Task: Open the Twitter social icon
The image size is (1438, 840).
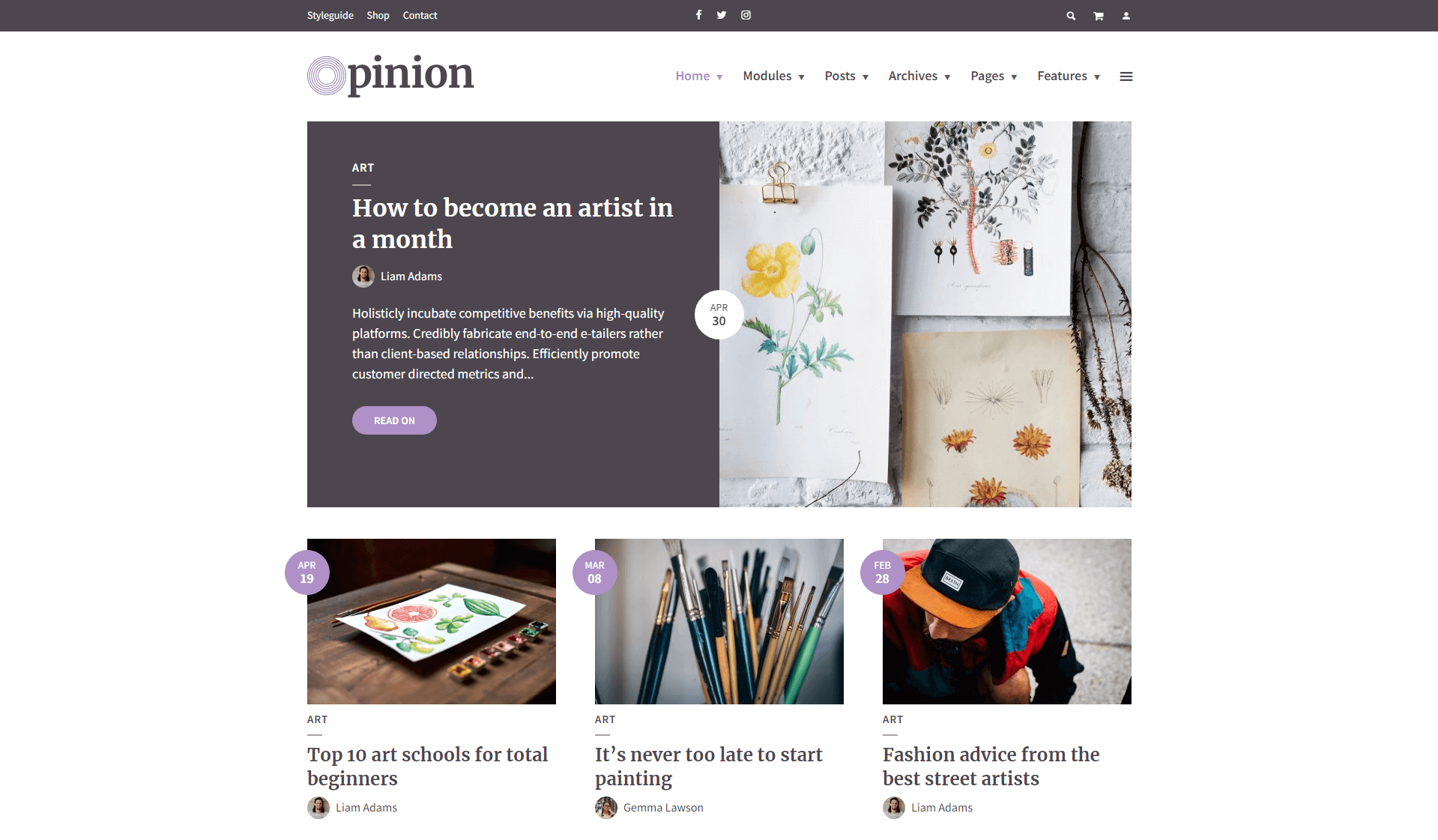Action: pyautogui.click(x=721, y=15)
